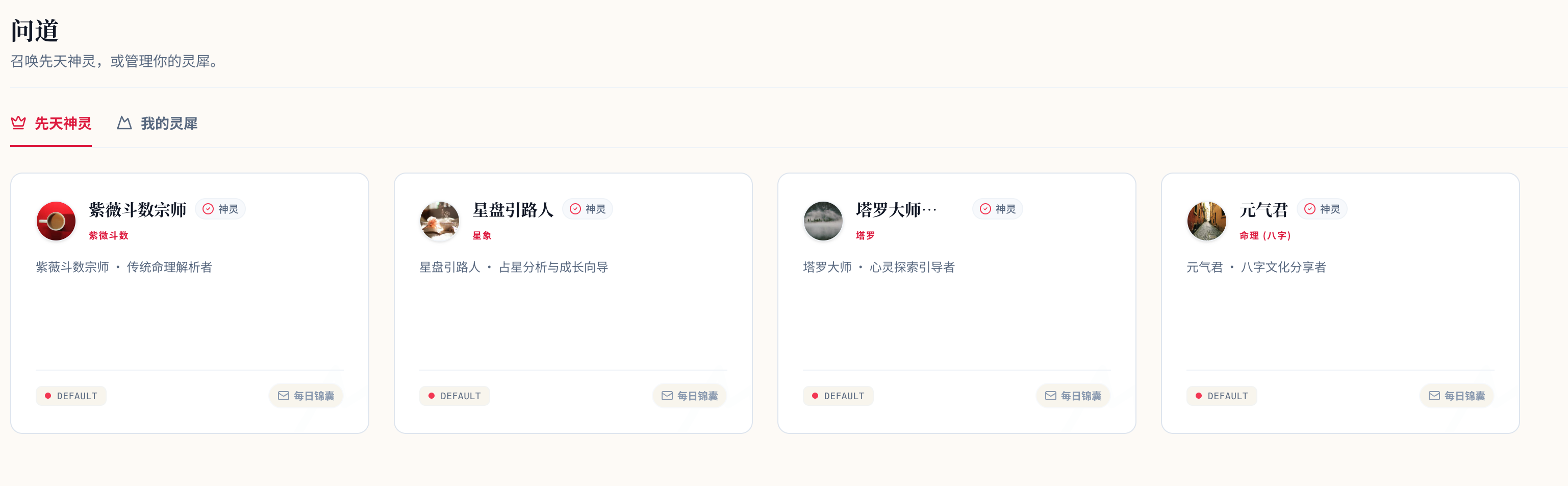Click the 神灵 verified badge next to 塔罗大师

click(x=998, y=209)
